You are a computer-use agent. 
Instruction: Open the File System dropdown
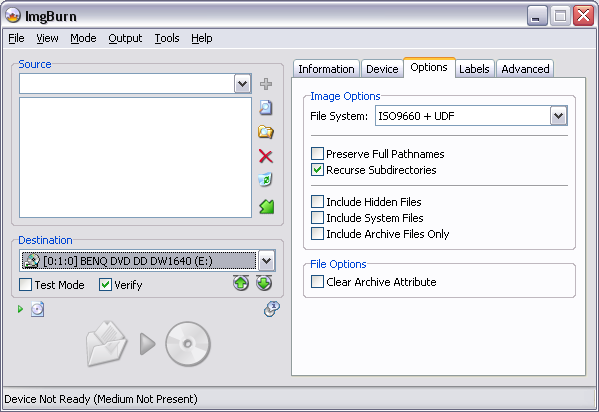559,116
